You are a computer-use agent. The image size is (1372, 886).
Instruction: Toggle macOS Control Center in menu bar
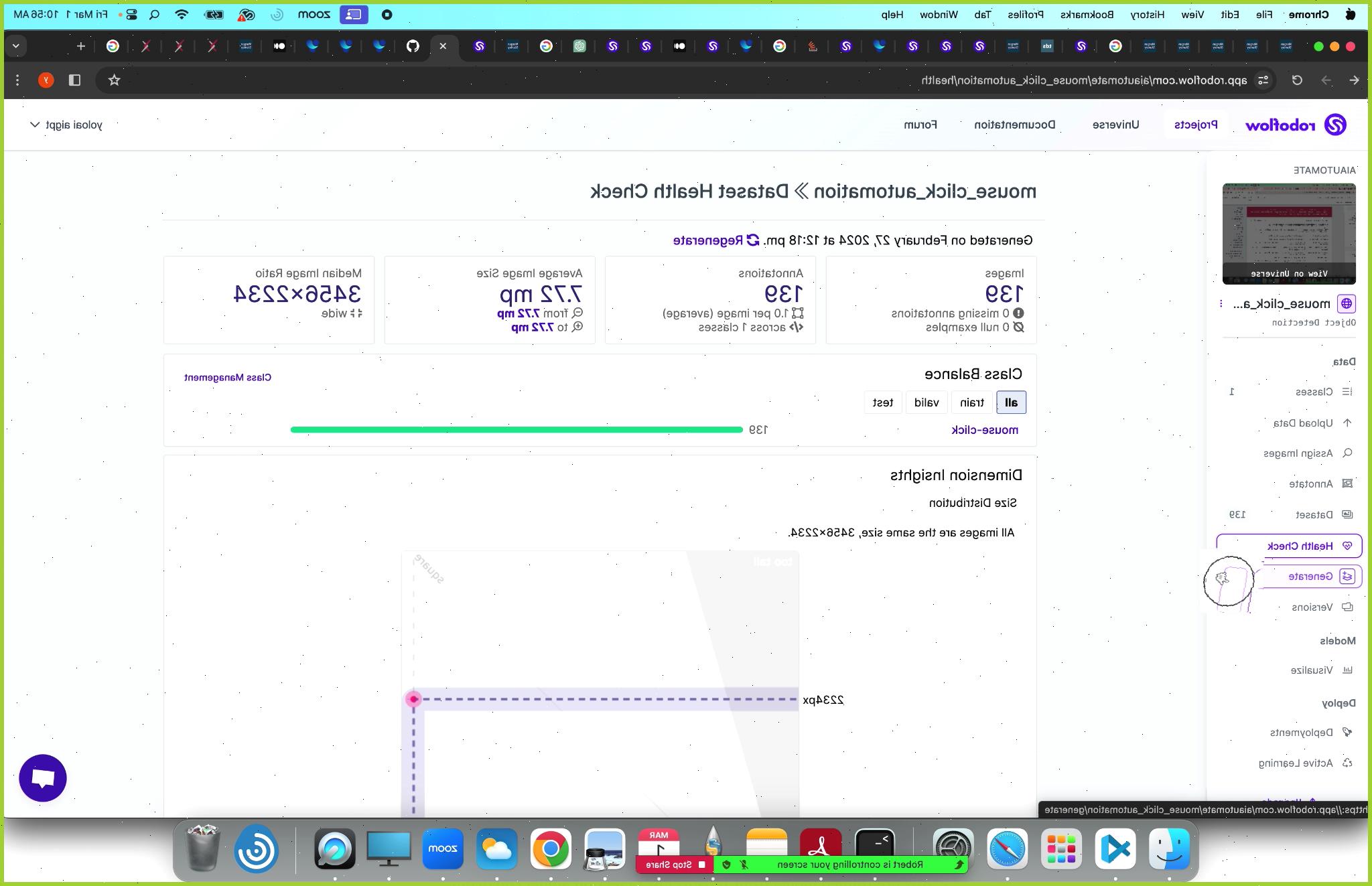pos(131,14)
